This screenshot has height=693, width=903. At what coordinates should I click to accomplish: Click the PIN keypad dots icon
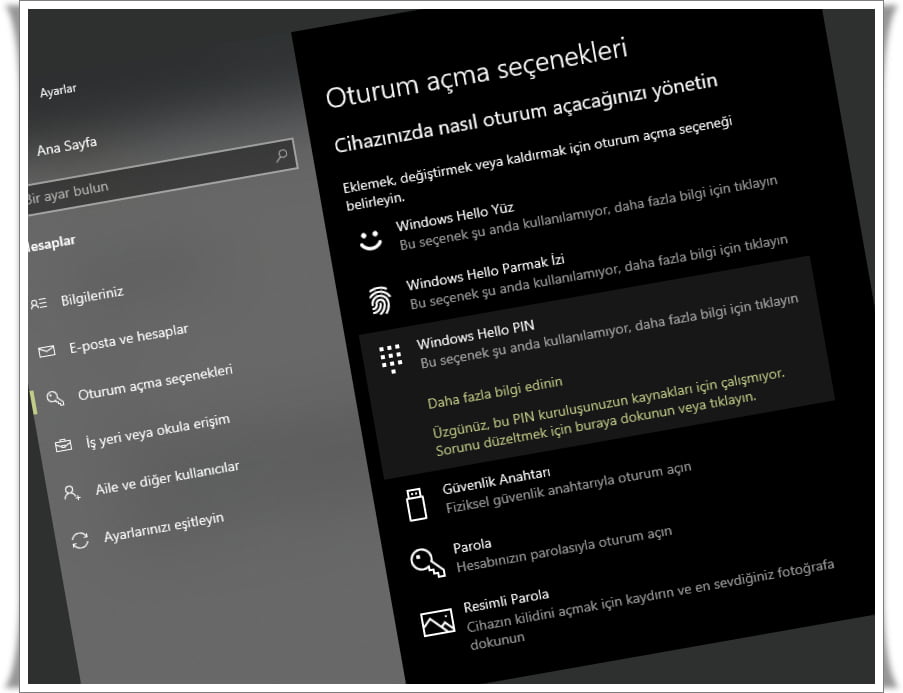point(391,358)
